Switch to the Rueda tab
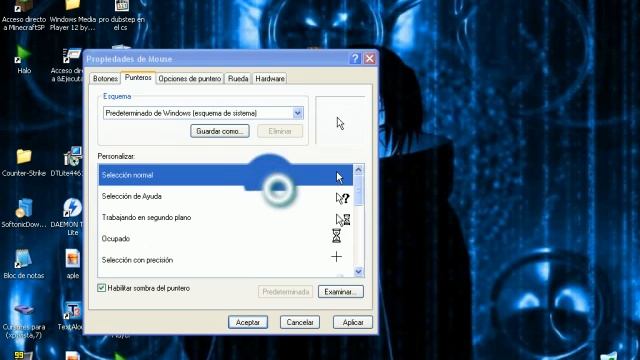The height and width of the screenshot is (360, 640). click(x=238, y=78)
